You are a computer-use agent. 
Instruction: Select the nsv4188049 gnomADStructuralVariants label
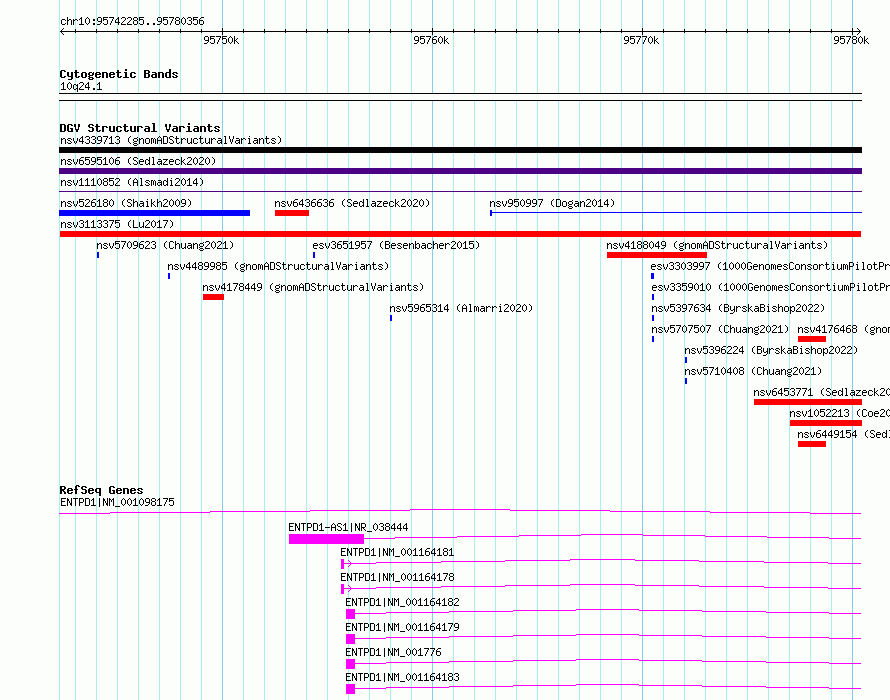pyautogui.click(x=717, y=245)
